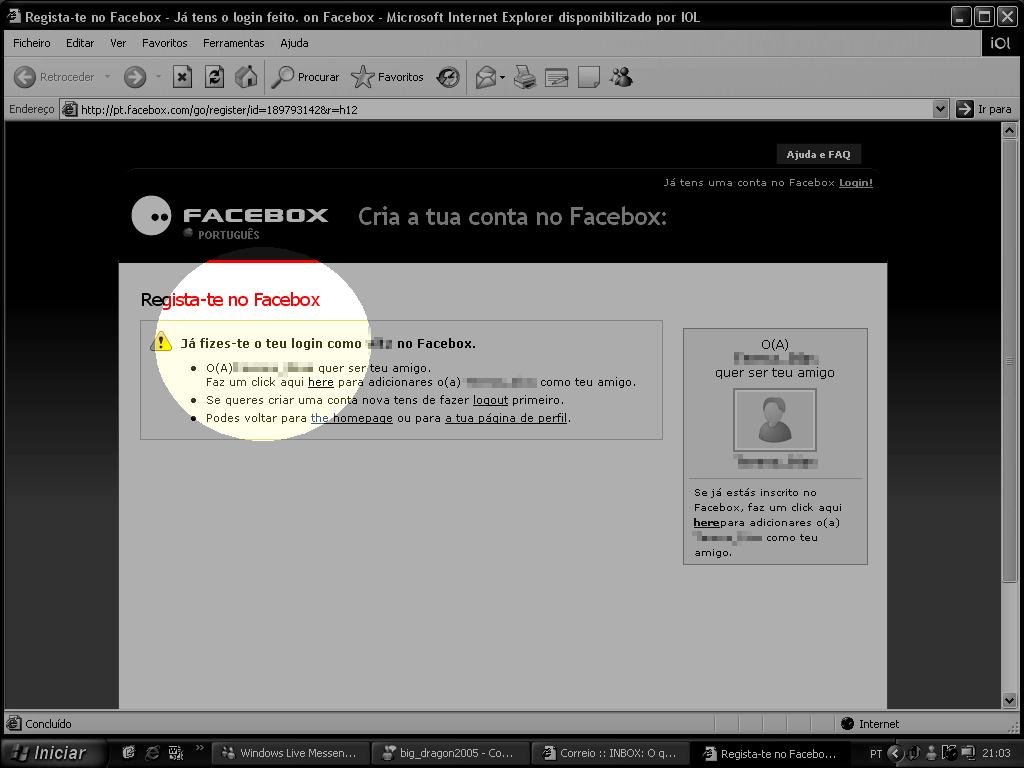Screen dimensions: 1024x768
Task: Click the 'Regista-te no Facebox' heading text
Action: coord(231,300)
